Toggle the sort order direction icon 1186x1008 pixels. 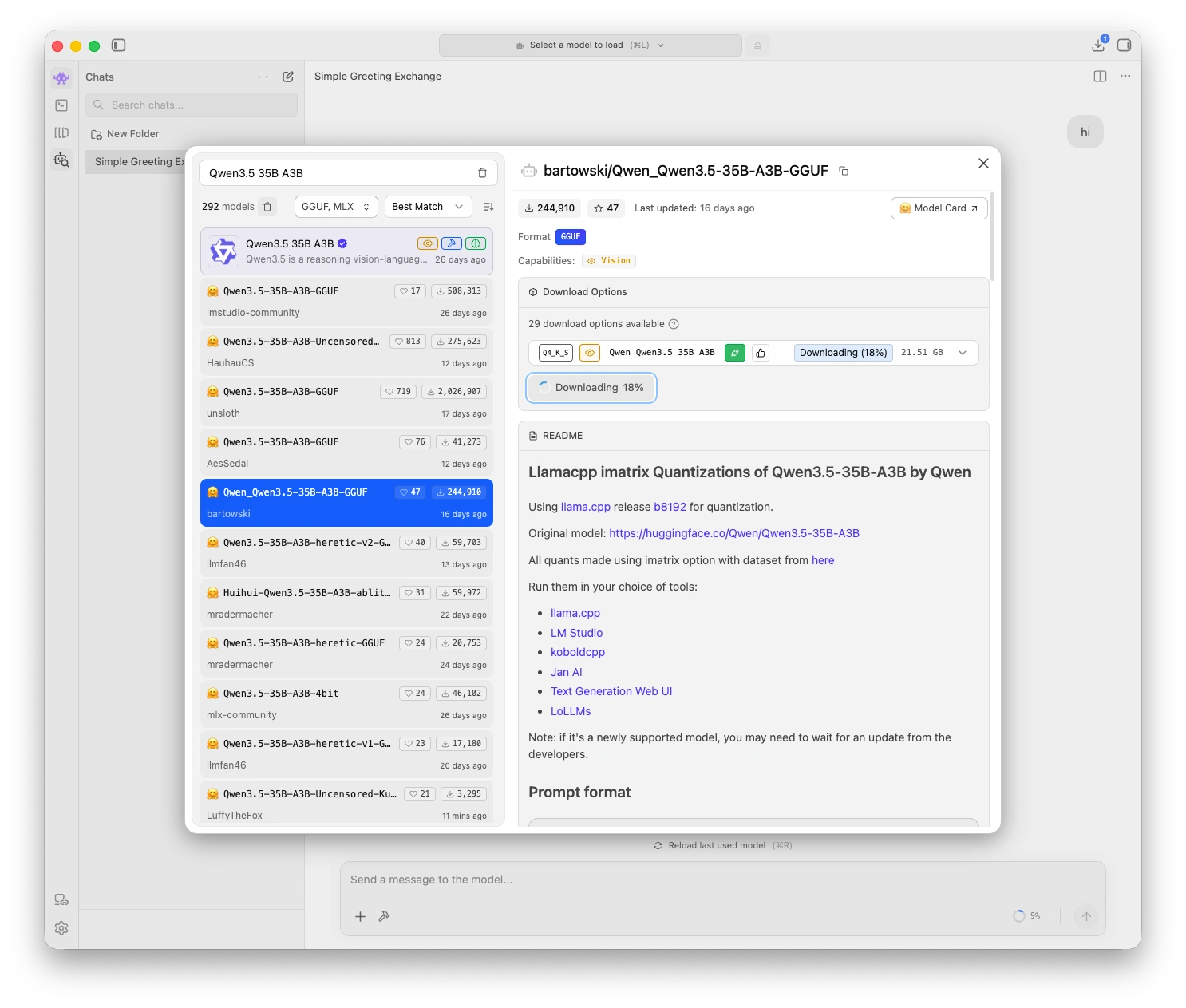[488, 207]
